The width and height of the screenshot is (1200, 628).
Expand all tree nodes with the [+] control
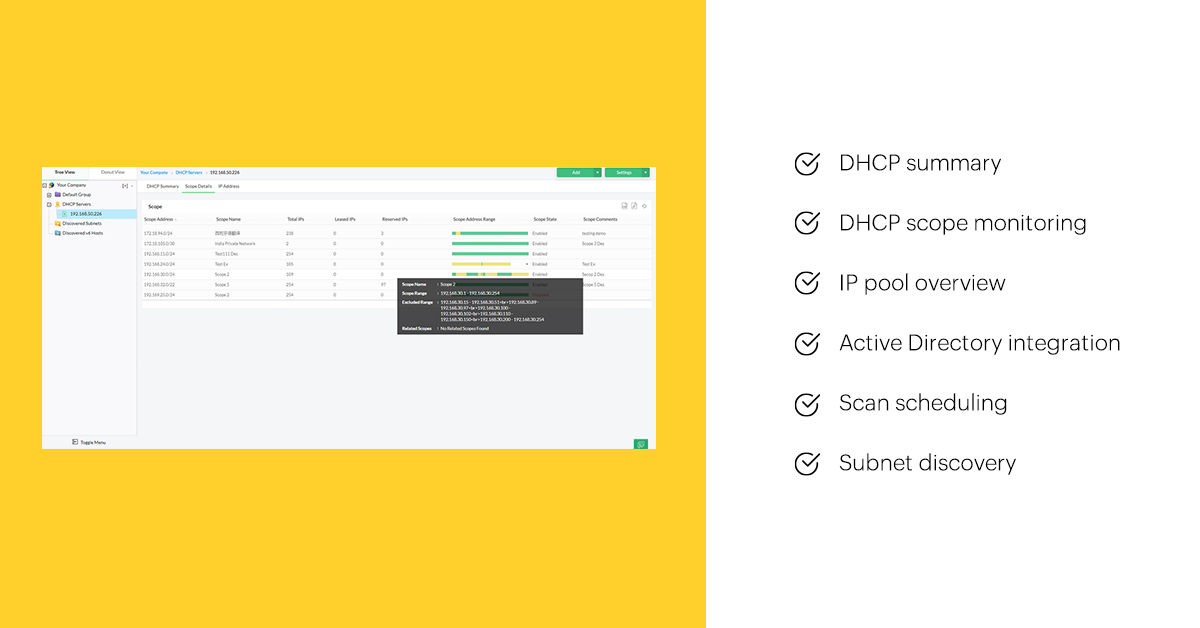click(x=125, y=185)
